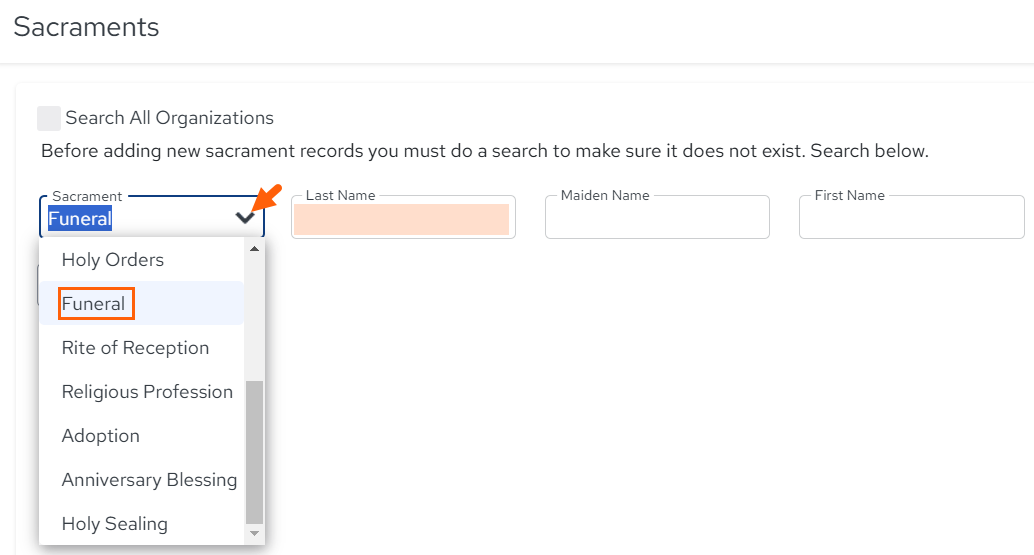Viewport: 1034px width, 555px height.
Task: Choose Anniversary Blessing from the list
Action: [x=142, y=480]
